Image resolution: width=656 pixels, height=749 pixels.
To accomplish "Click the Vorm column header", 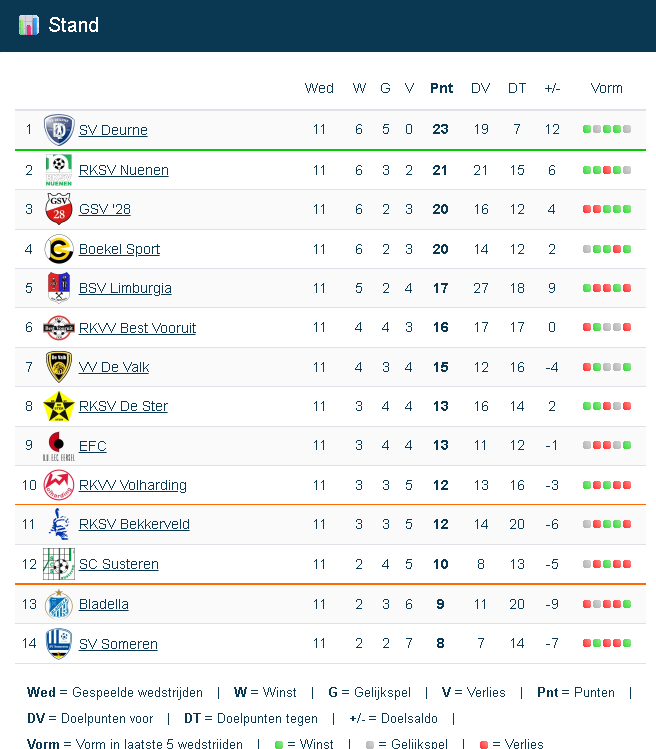I will tap(606, 88).
